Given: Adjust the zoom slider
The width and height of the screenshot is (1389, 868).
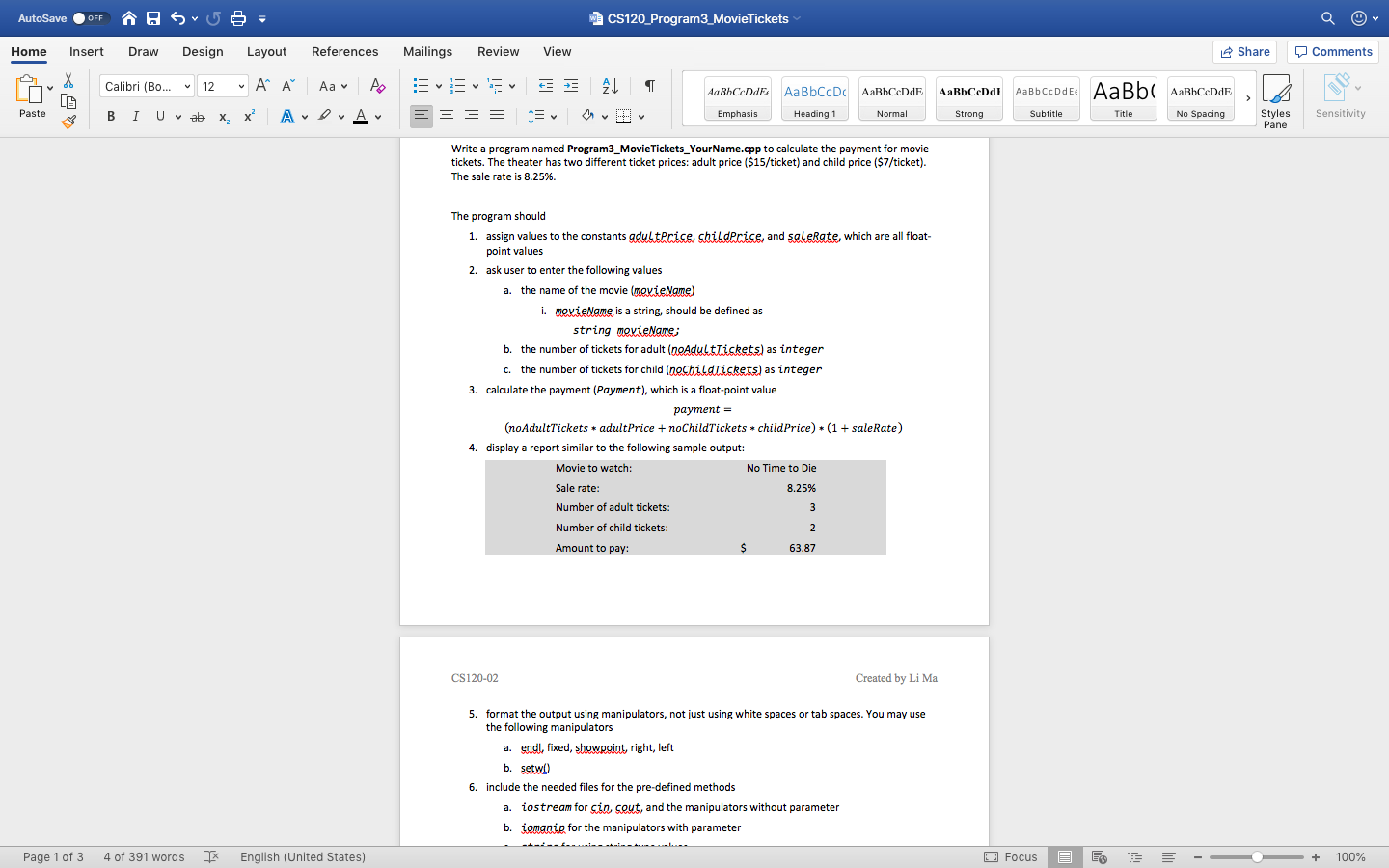Looking at the screenshot, I should coord(1256,856).
